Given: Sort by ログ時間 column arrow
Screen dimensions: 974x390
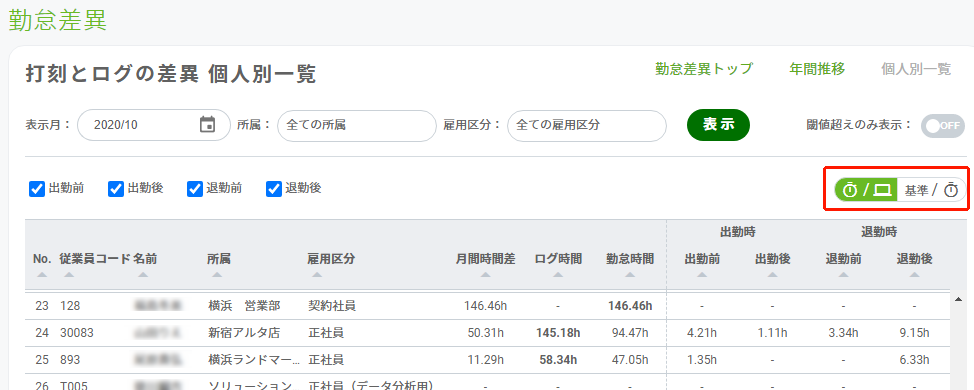Looking at the screenshot, I should point(558,274).
